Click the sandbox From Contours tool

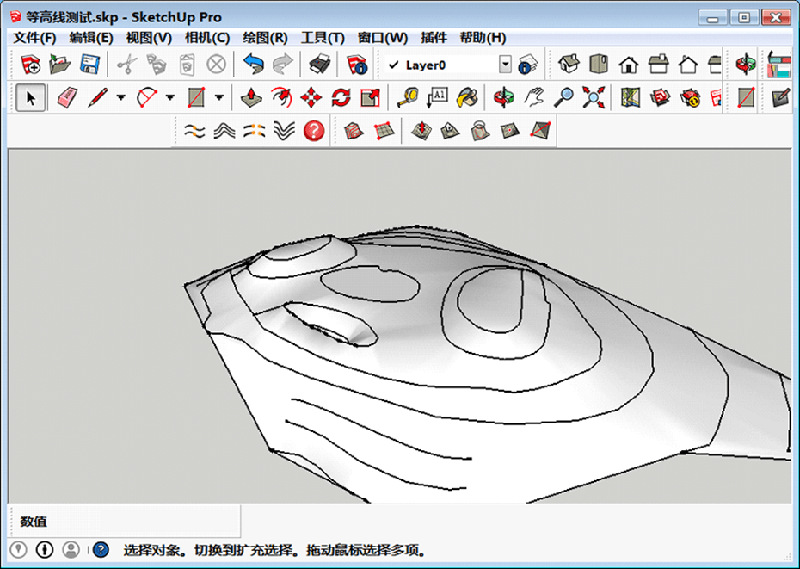[x=353, y=131]
